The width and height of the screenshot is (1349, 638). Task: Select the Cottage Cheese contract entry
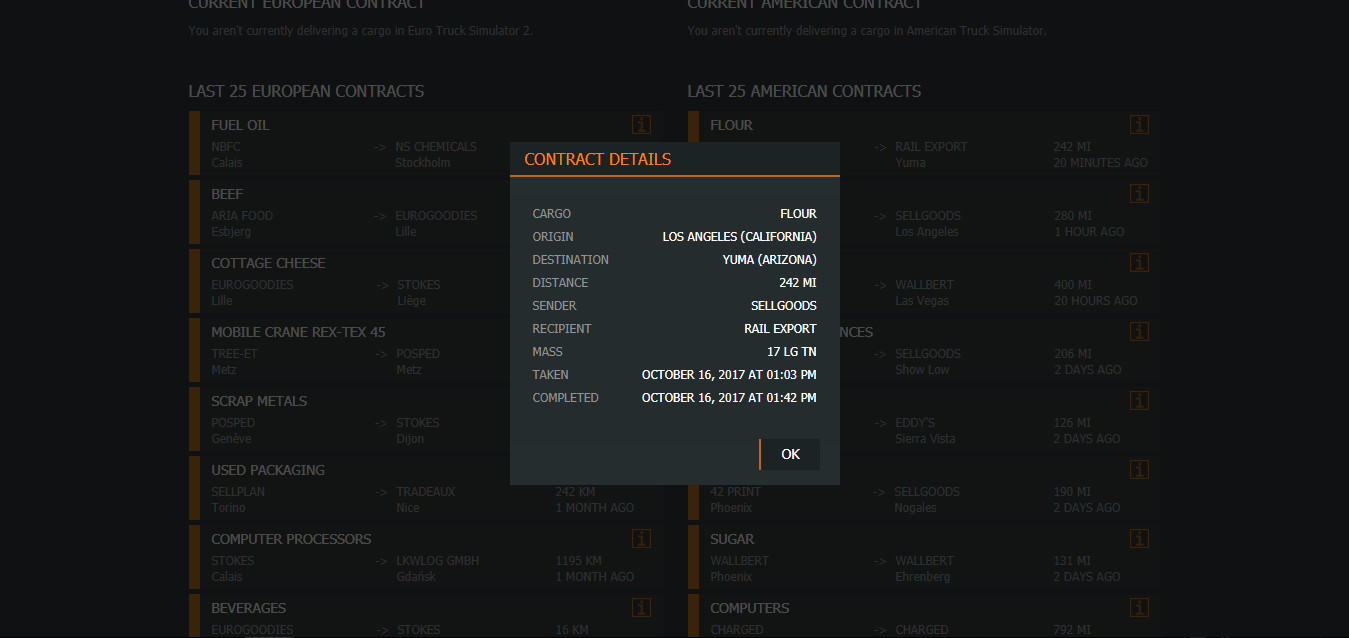tap(268, 263)
